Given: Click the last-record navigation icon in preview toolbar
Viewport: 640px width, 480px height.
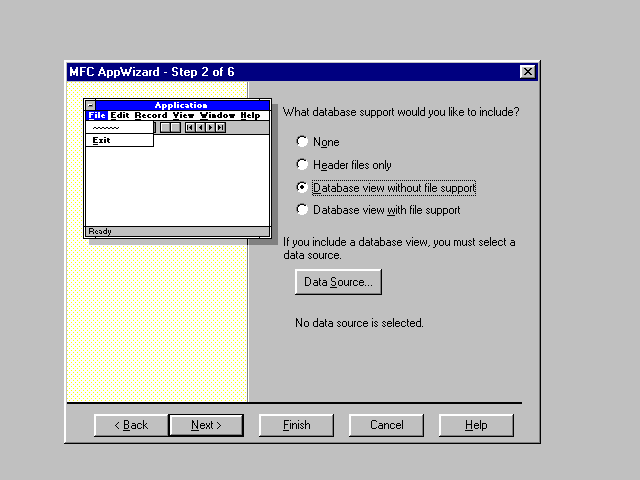Looking at the screenshot, I should point(220,127).
